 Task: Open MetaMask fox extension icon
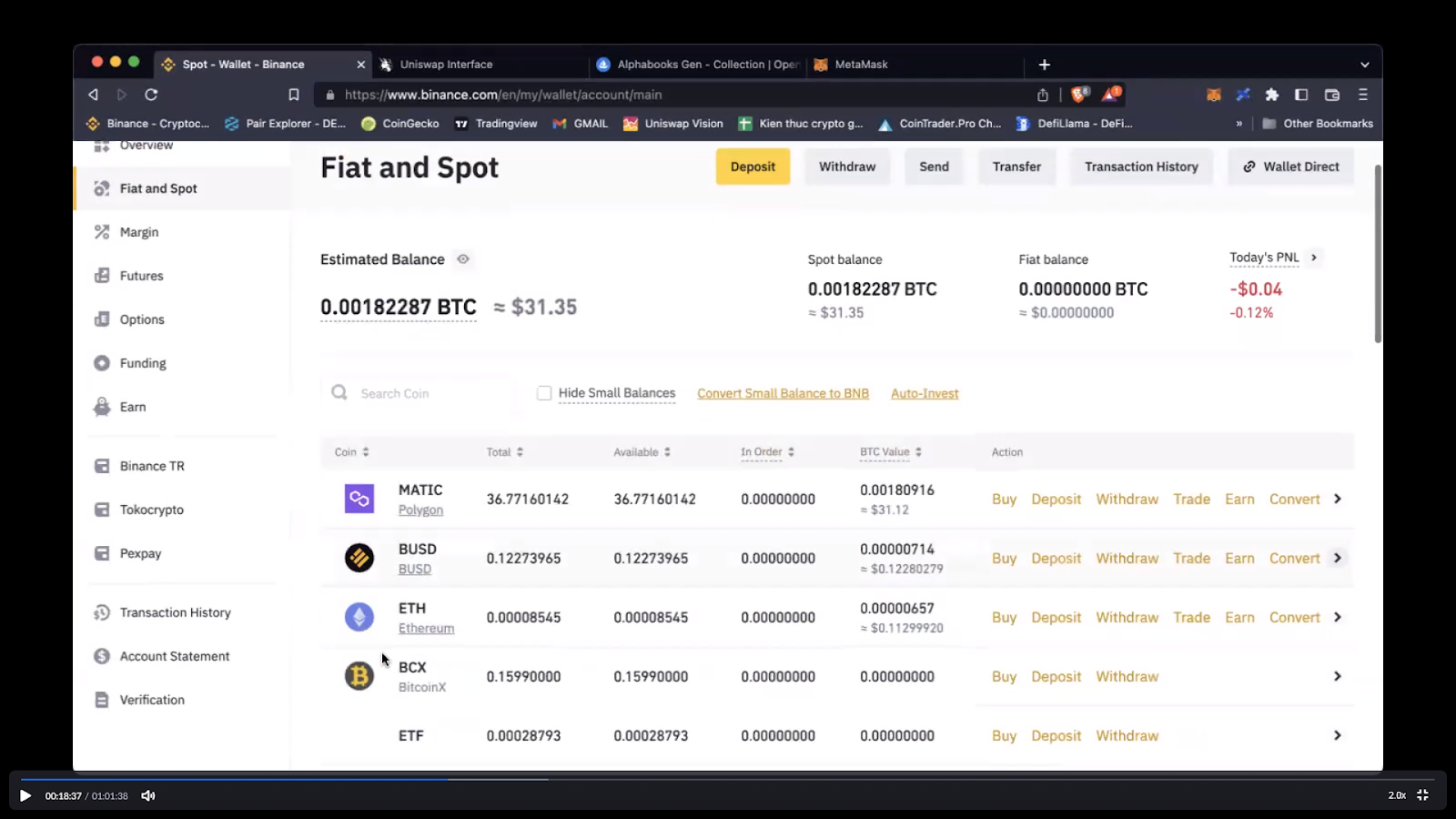1213,95
